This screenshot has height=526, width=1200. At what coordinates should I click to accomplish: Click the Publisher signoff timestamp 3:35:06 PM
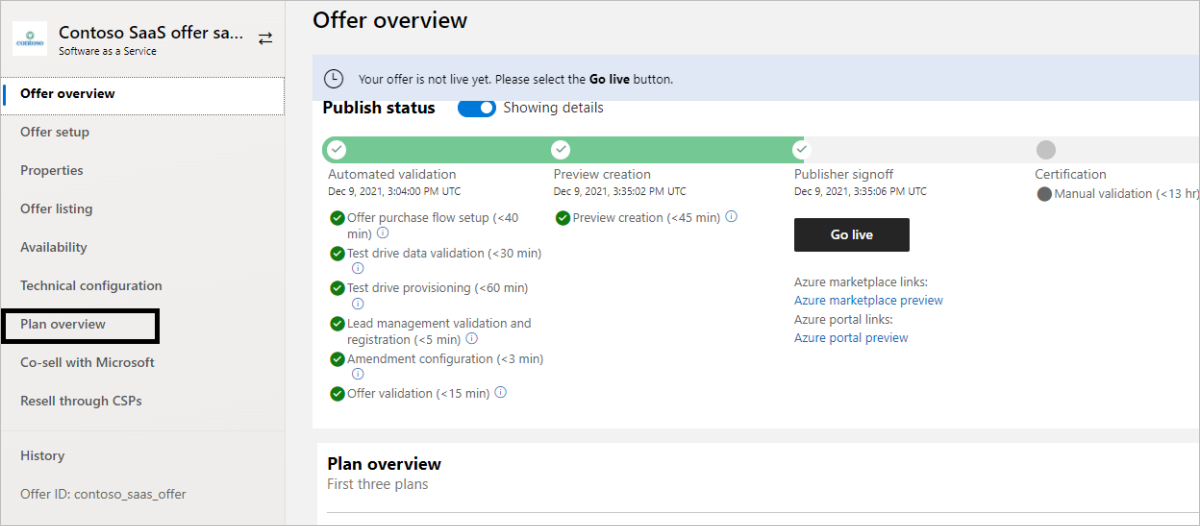(x=860, y=191)
